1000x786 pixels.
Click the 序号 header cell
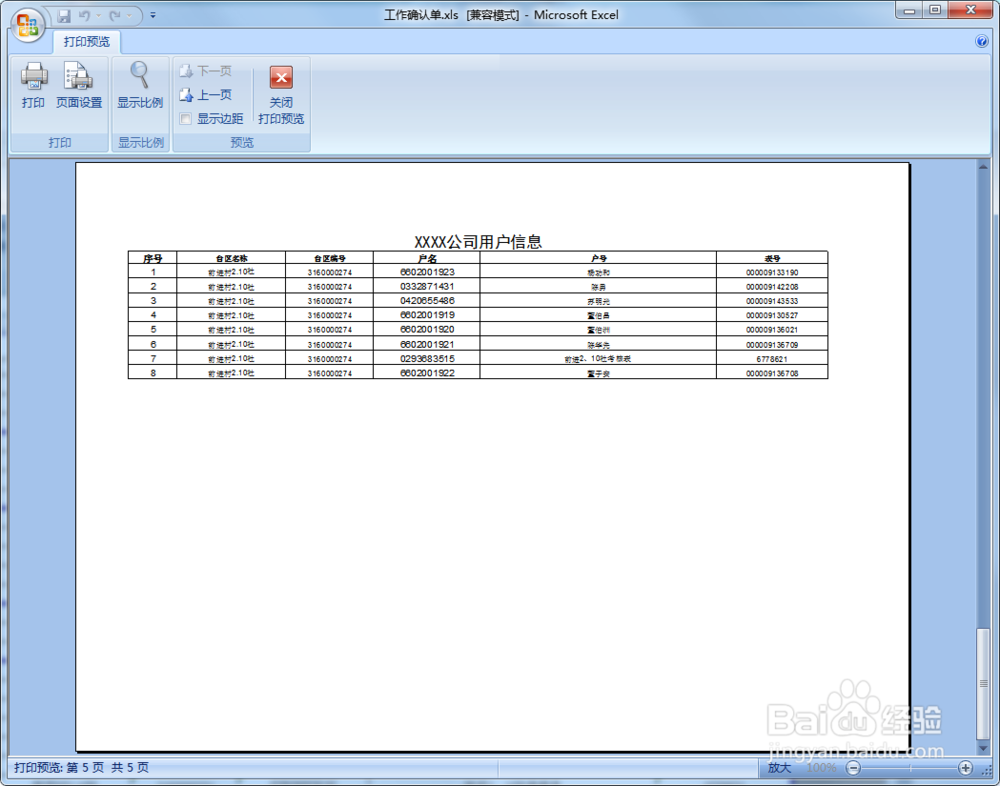coord(152,258)
